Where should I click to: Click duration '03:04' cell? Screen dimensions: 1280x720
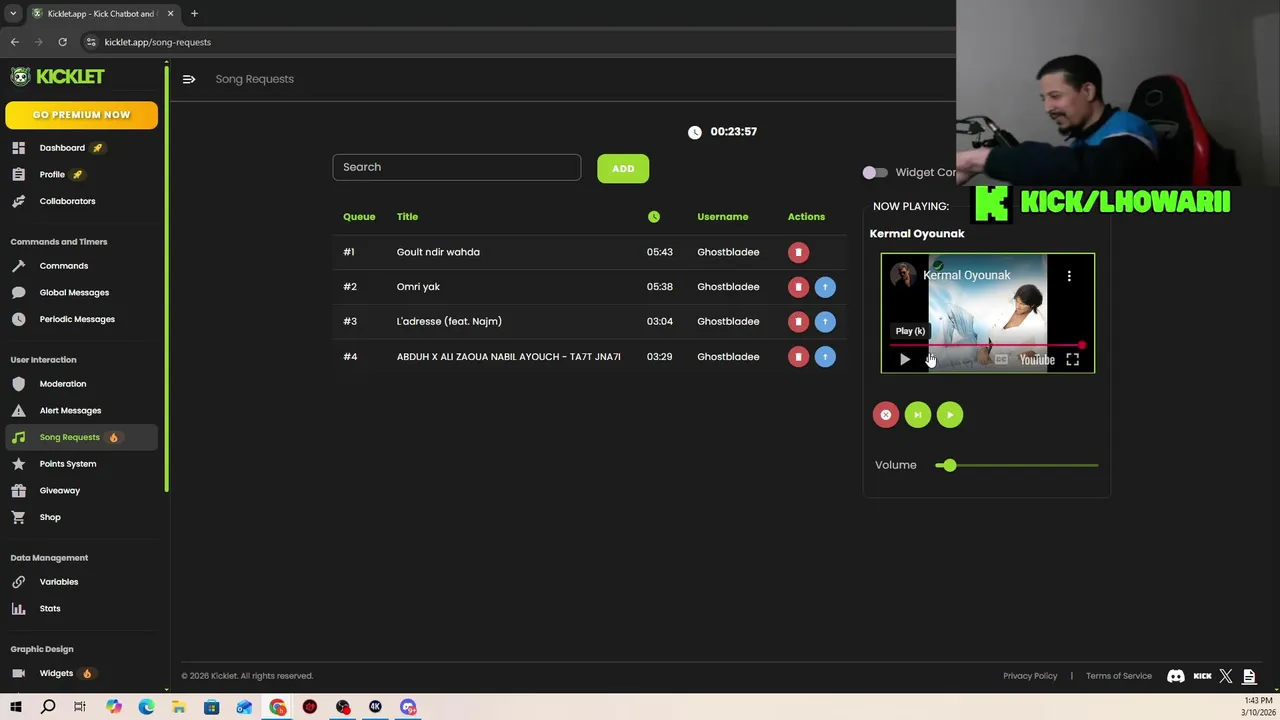(659, 321)
